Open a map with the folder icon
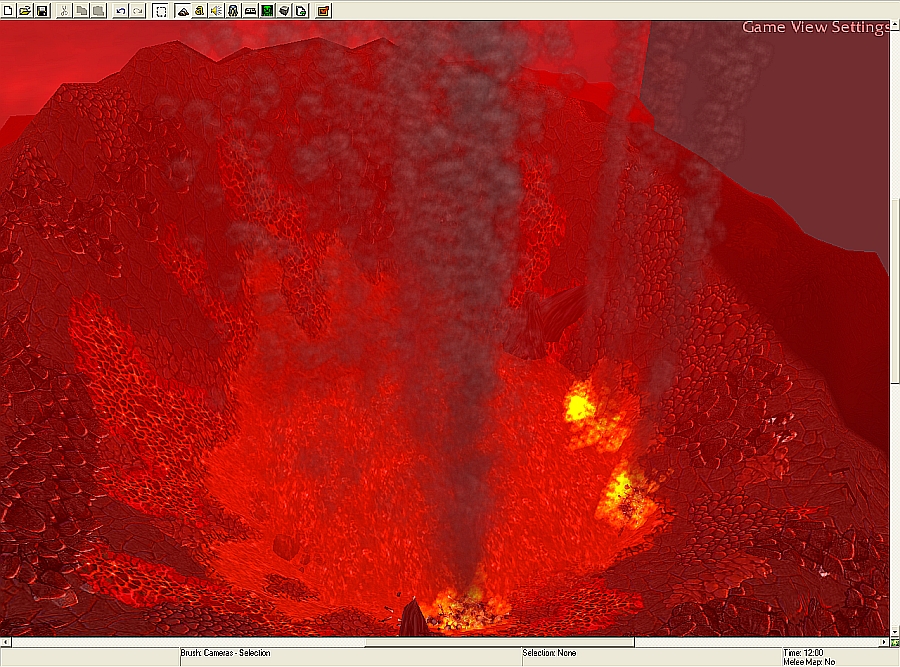Viewport: 900px width, 667px height. coord(25,10)
